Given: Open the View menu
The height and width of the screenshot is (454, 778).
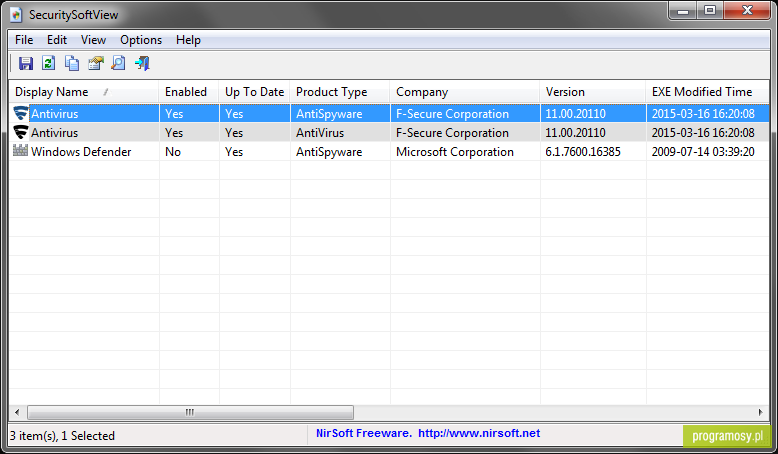Looking at the screenshot, I should [93, 40].
